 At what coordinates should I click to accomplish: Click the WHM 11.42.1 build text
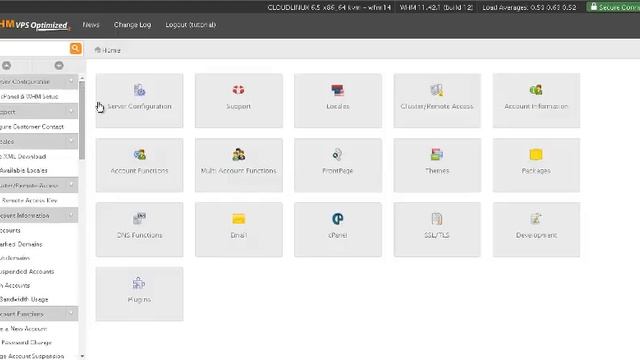tap(436, 7)
